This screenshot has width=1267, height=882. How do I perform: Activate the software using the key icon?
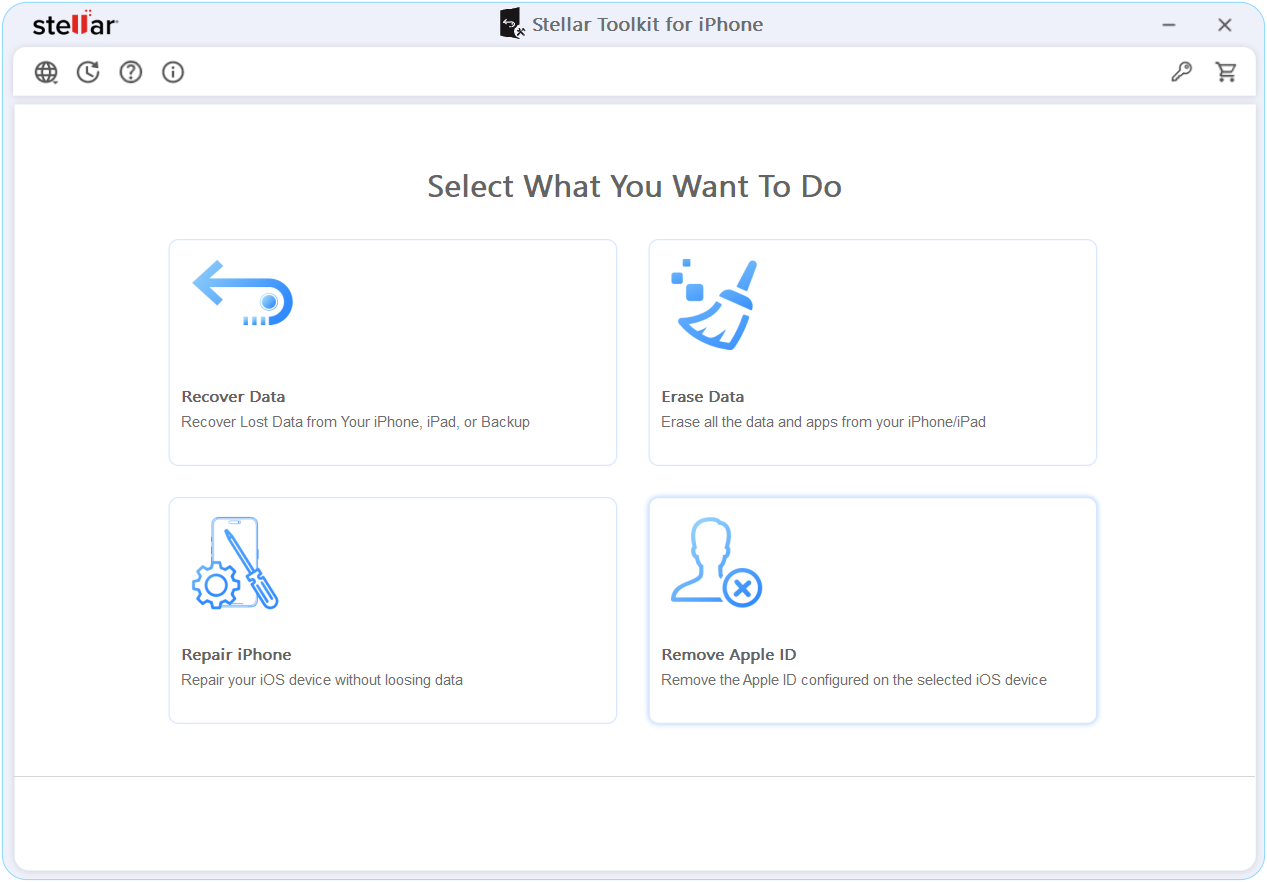(1181, 71)
